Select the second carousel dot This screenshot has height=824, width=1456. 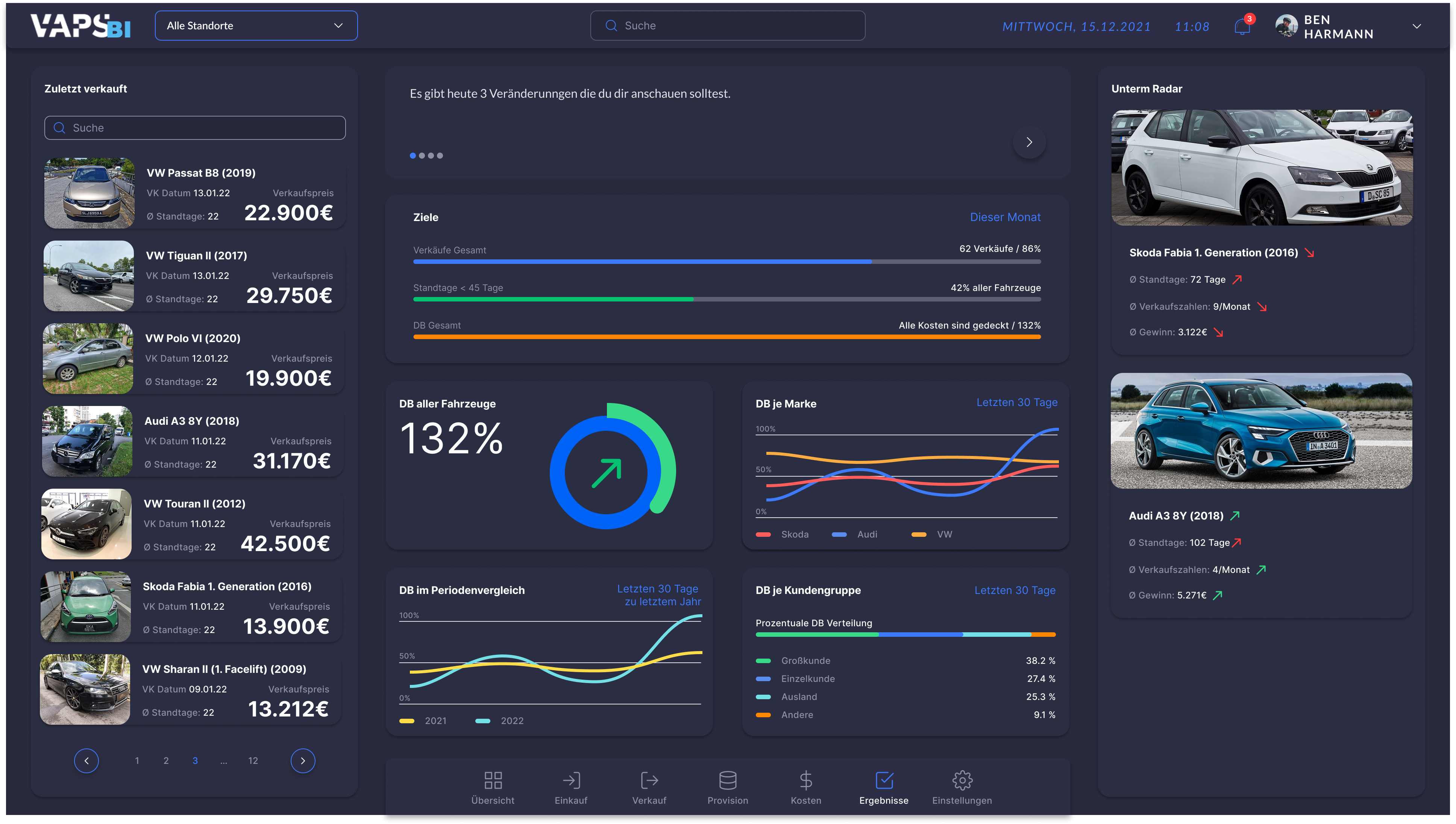422,156
